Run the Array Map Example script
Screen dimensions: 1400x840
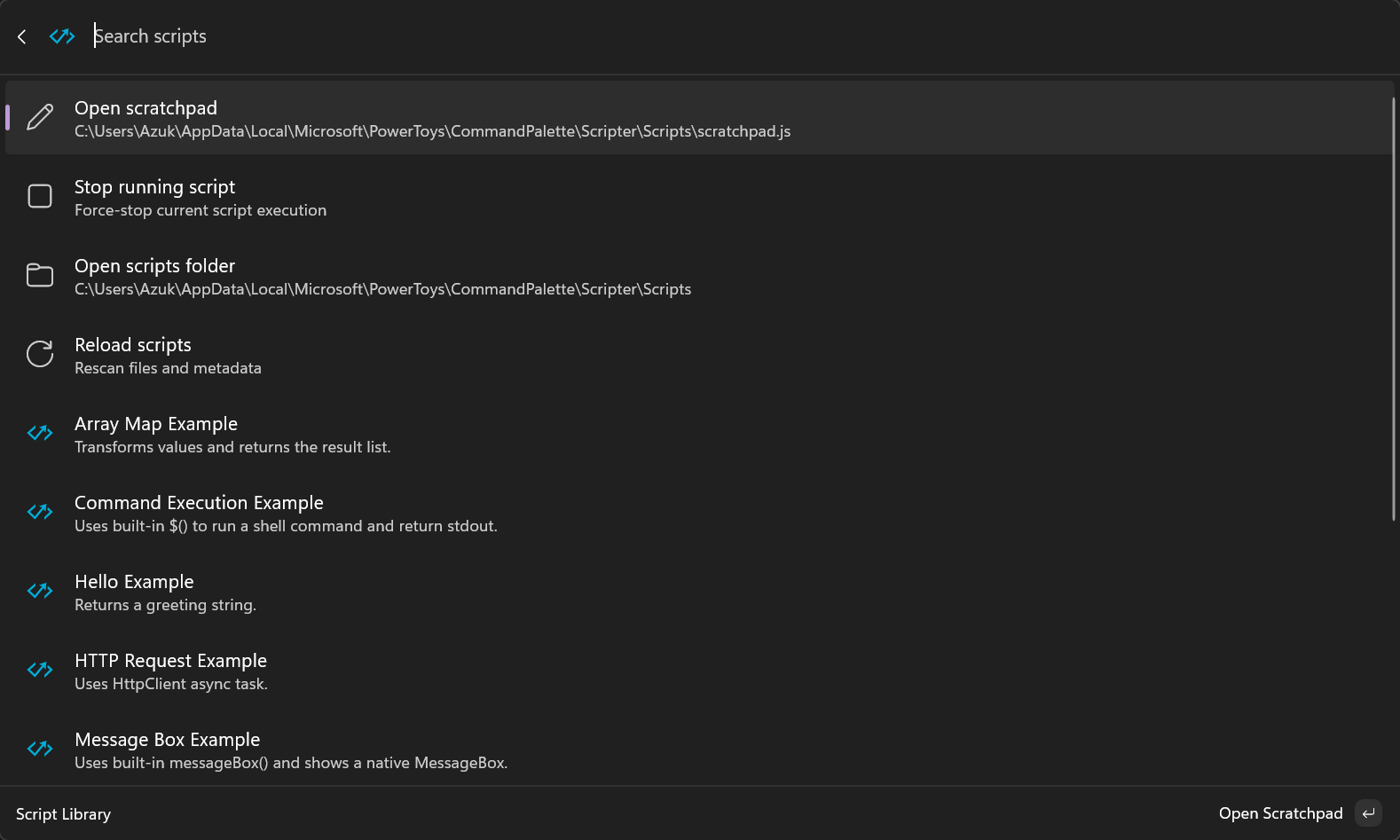pos(699,434)
